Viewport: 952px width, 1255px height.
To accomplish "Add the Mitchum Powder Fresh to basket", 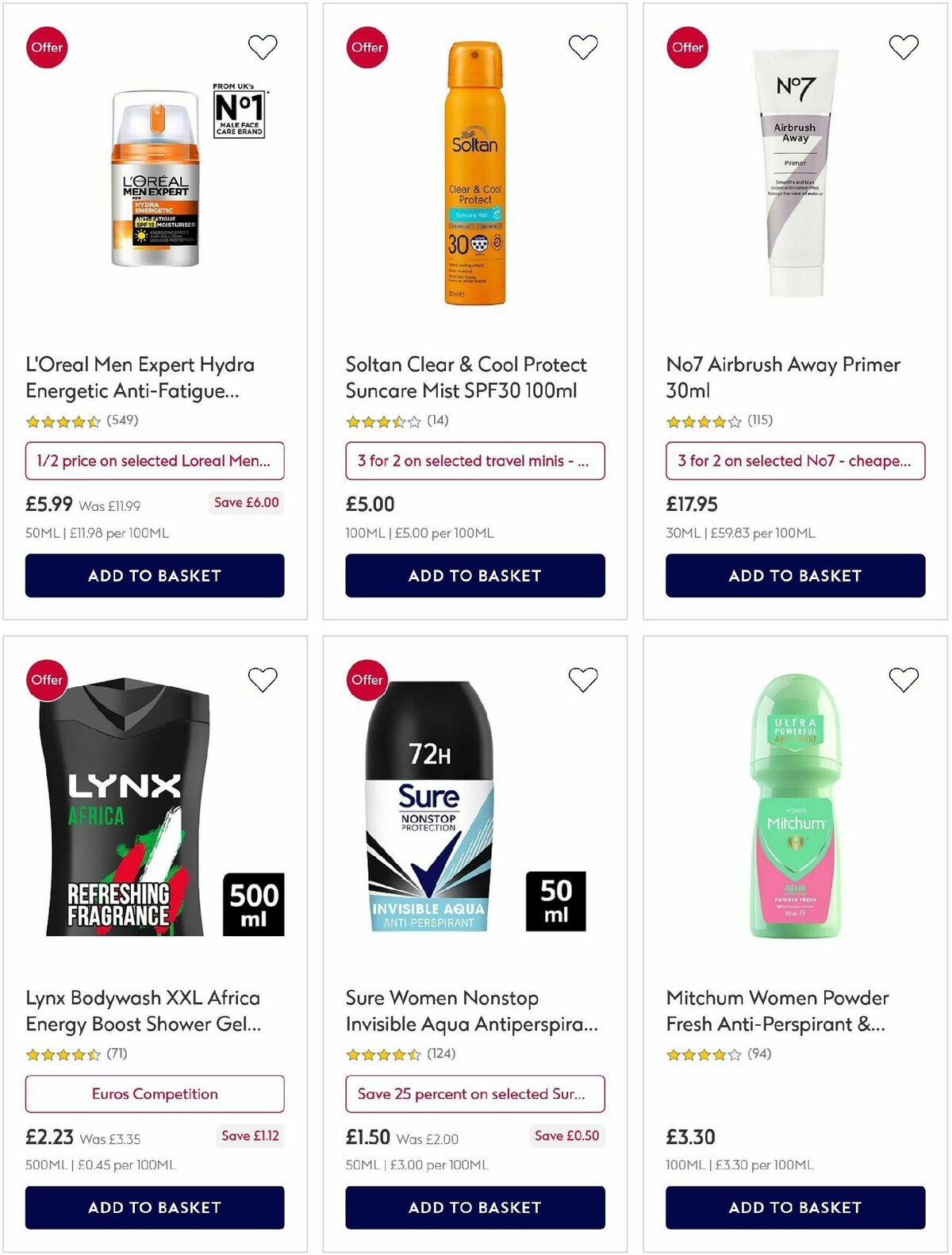I will point(795,1208).
